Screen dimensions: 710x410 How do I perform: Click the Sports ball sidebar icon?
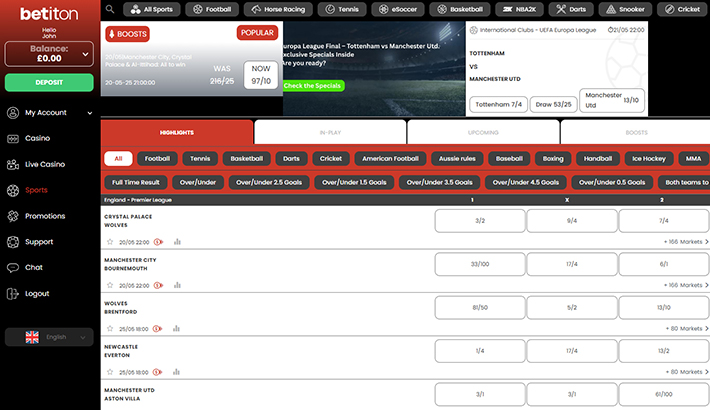click(x=13, y=190)
